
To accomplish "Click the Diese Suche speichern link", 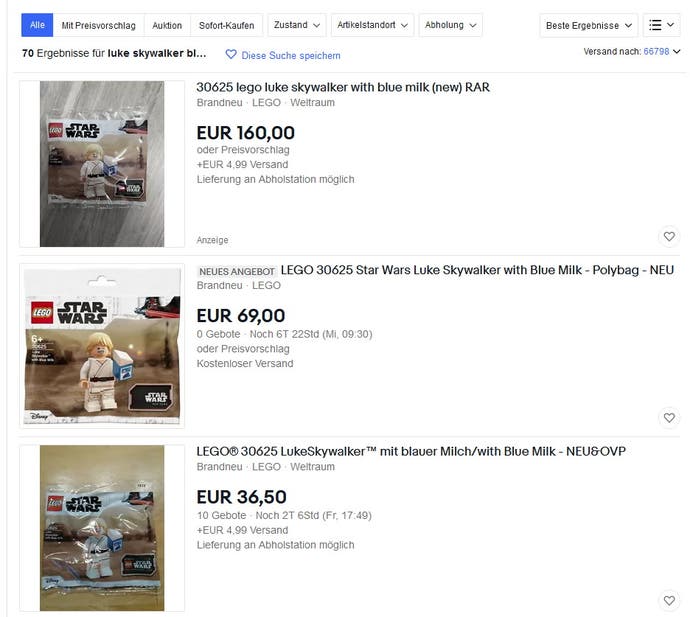I will point(290,55).
